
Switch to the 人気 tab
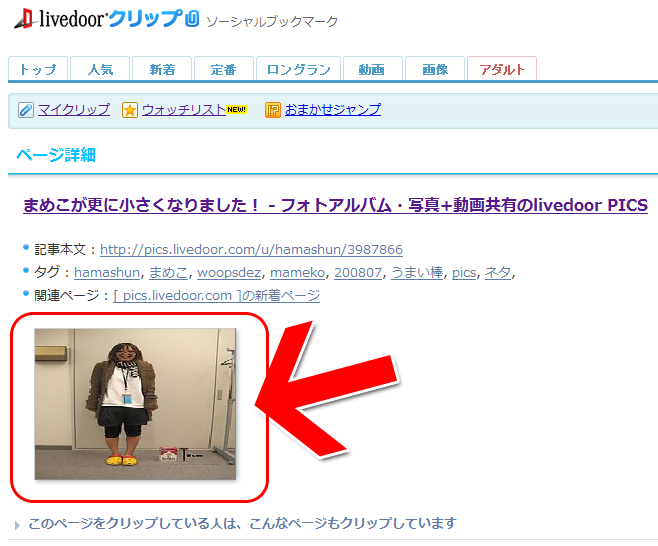click(x=100, y=69)
